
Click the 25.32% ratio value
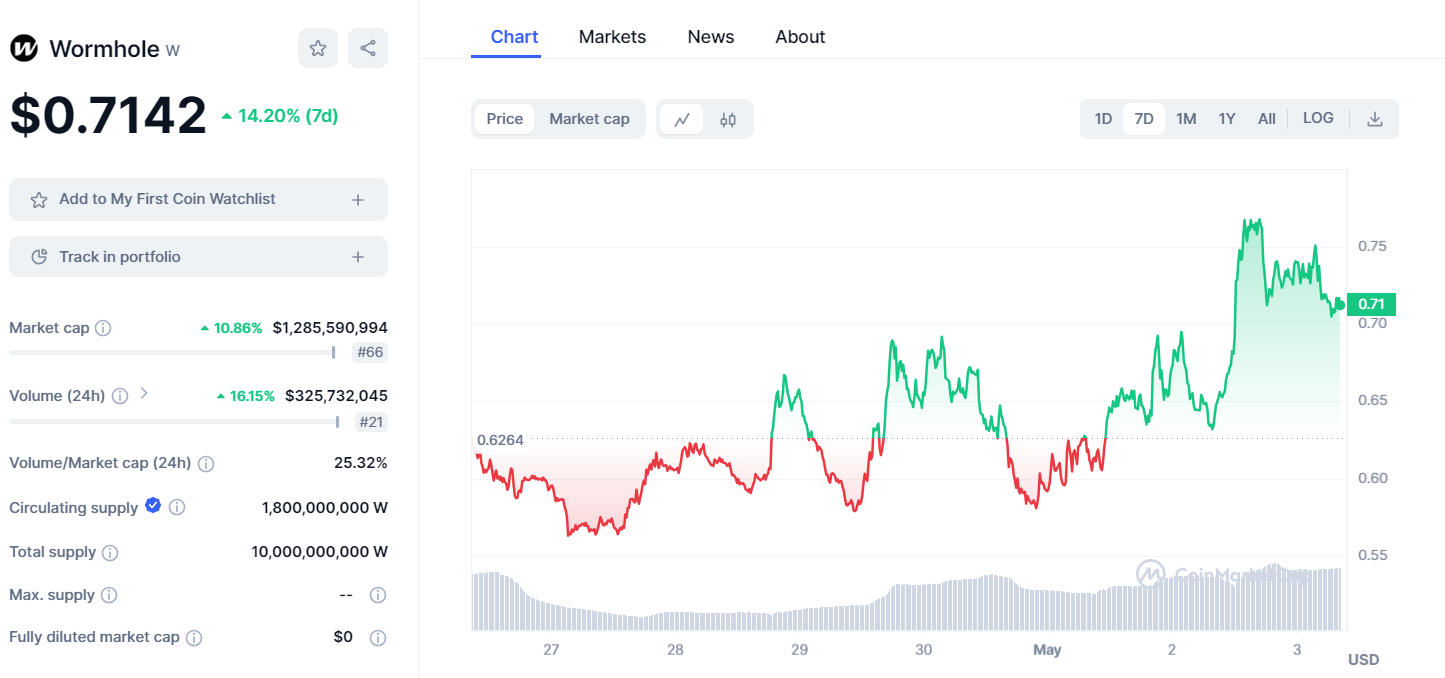coord(361,463)
